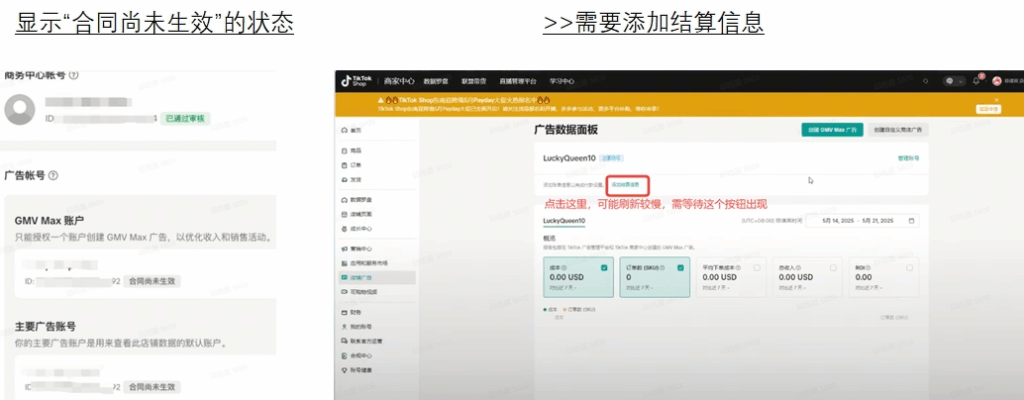Click the 广告数据面板 page title
Screen dimensions: 1024x400
coord(566,129)
